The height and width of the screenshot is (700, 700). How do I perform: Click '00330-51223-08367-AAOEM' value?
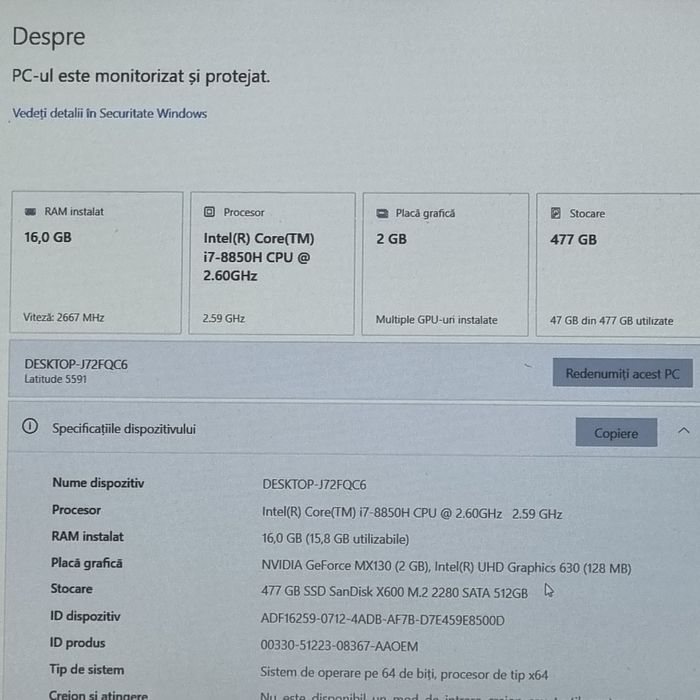click(339, 646)
